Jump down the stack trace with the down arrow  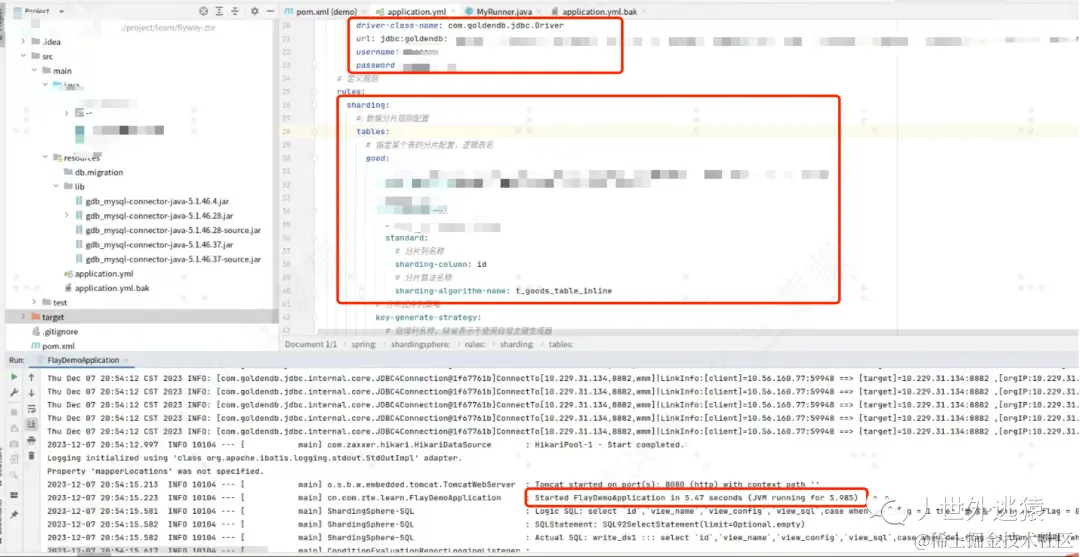tap(31, 392)
